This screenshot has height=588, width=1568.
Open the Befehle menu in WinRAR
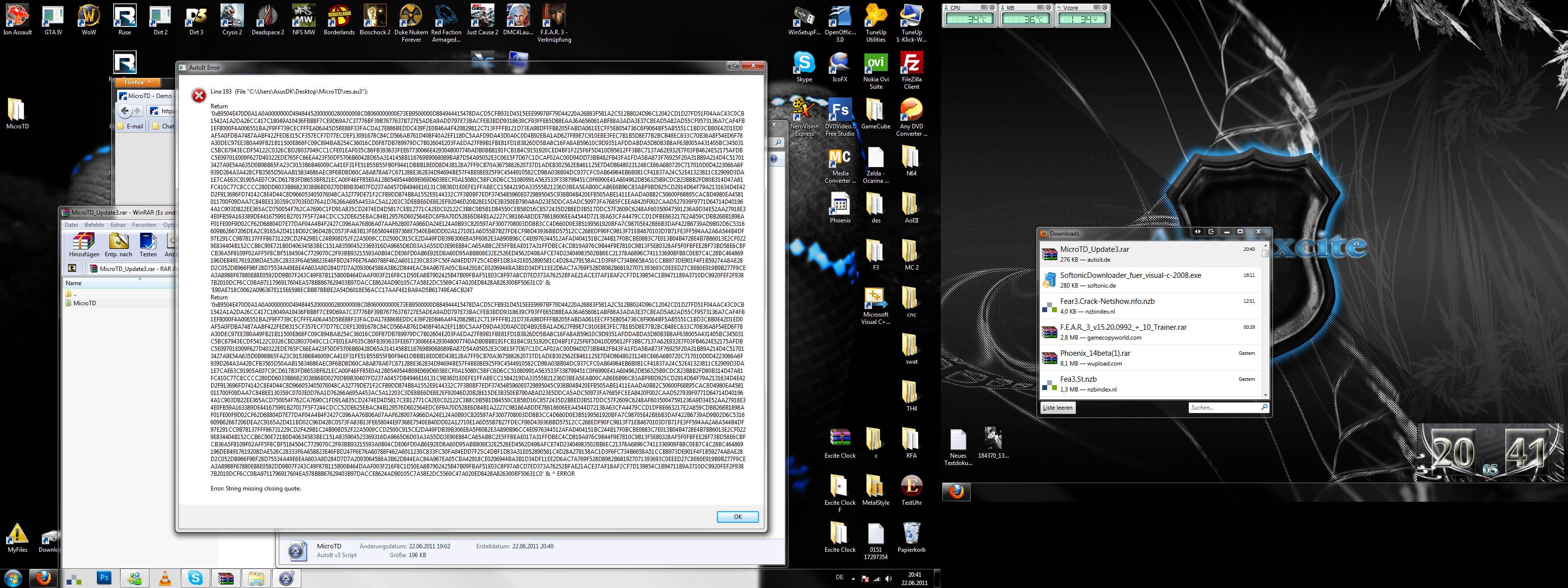tap(95, 224)
